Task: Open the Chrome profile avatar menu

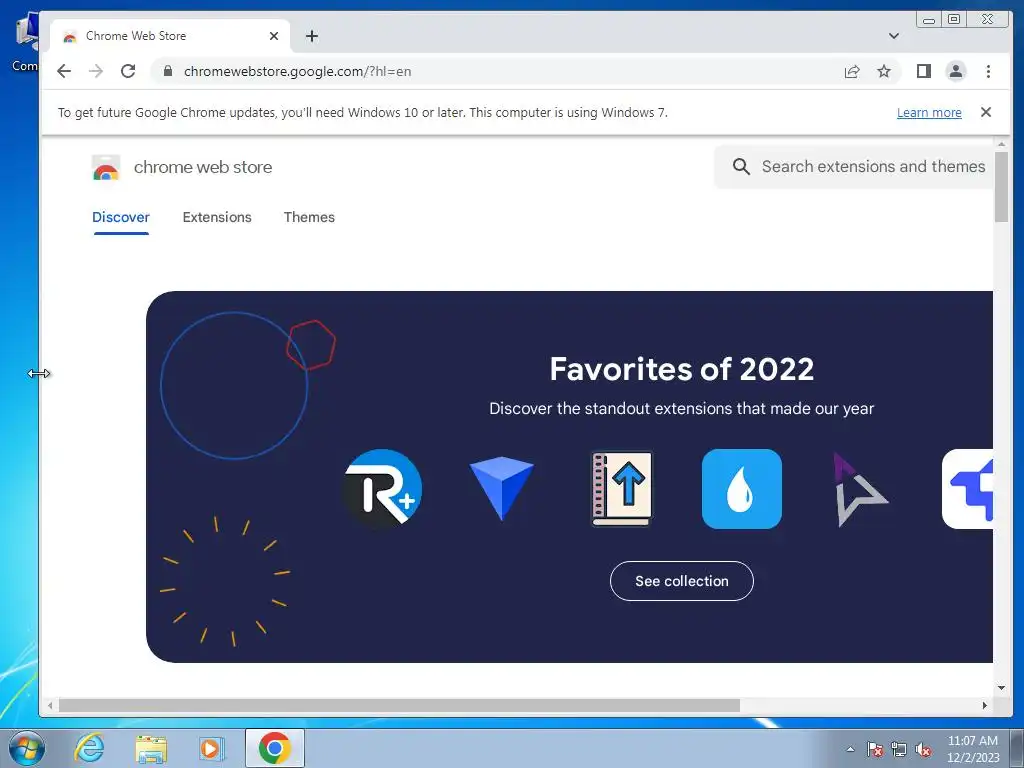Action: (x=955, y=71)
